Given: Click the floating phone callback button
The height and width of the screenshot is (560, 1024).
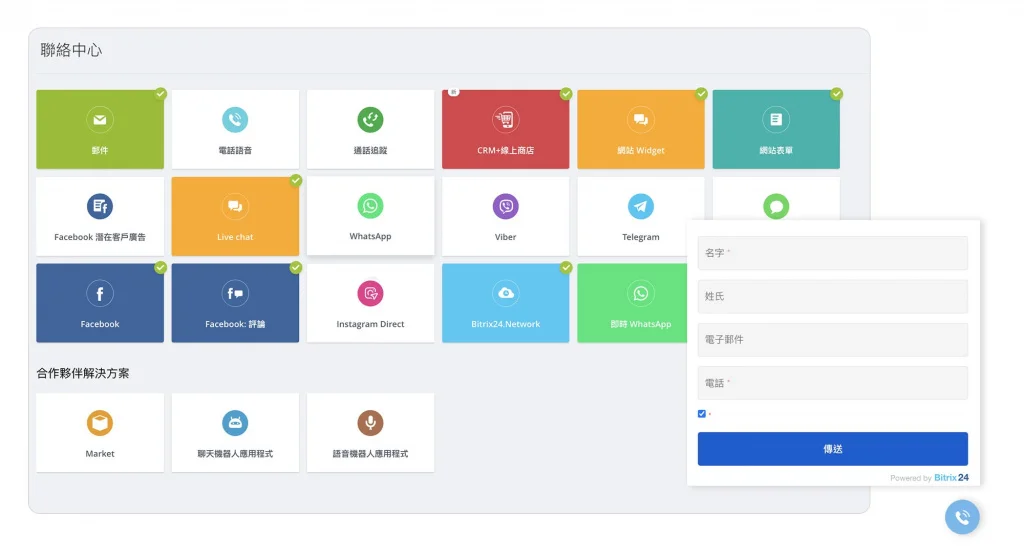Looking at the screenshot, I should 962,517.
